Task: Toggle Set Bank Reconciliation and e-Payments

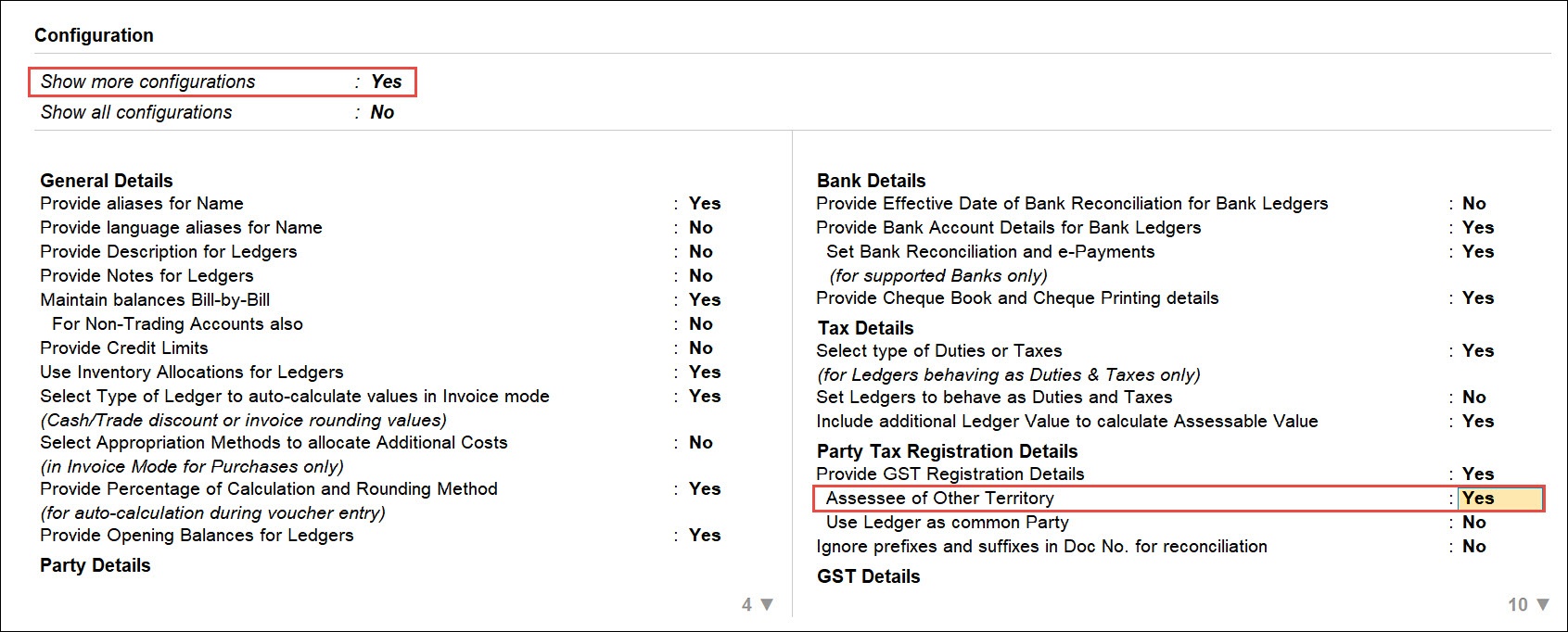Action: 1478,251
